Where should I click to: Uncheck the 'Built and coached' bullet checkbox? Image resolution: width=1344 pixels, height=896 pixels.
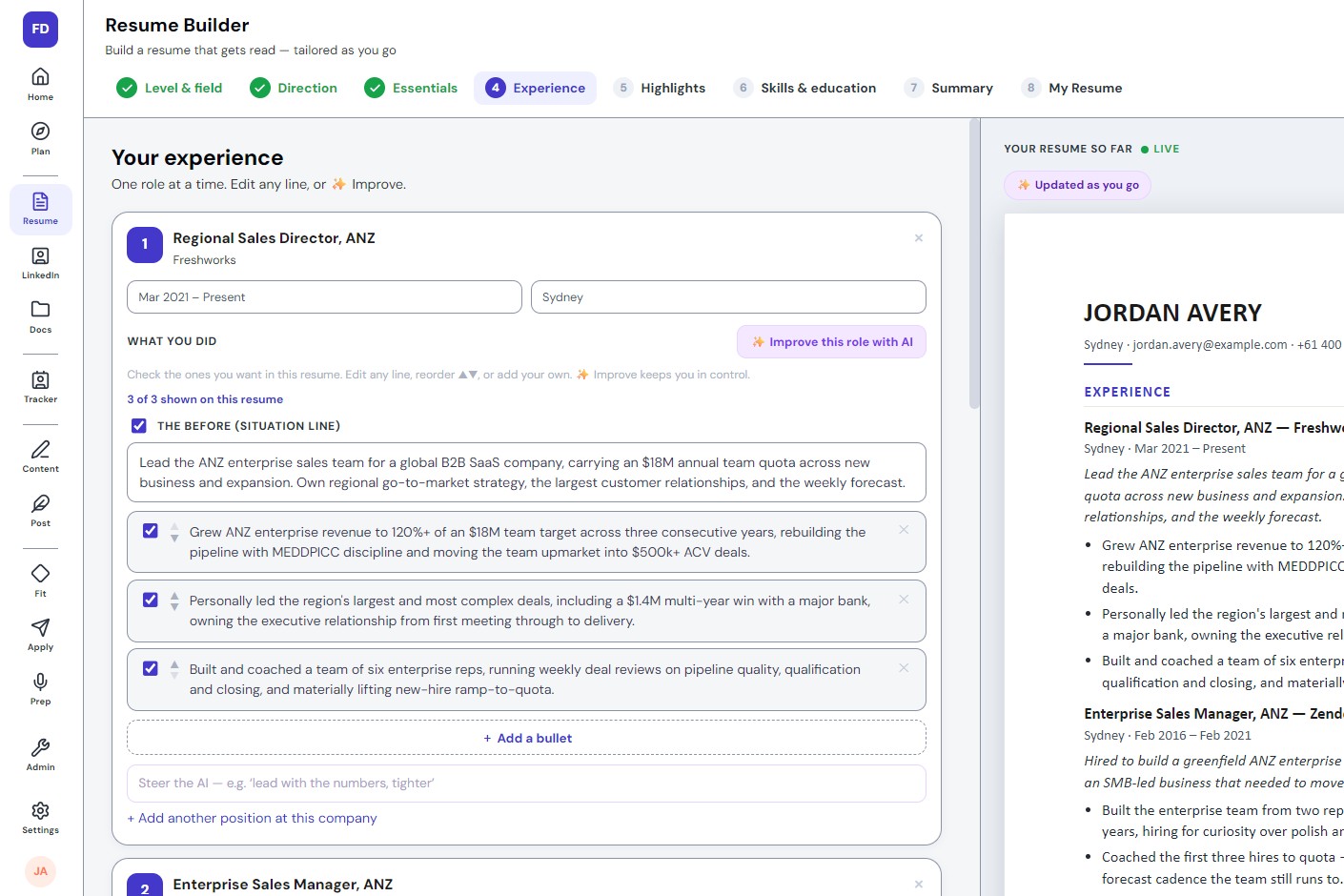tap(150, 668)
